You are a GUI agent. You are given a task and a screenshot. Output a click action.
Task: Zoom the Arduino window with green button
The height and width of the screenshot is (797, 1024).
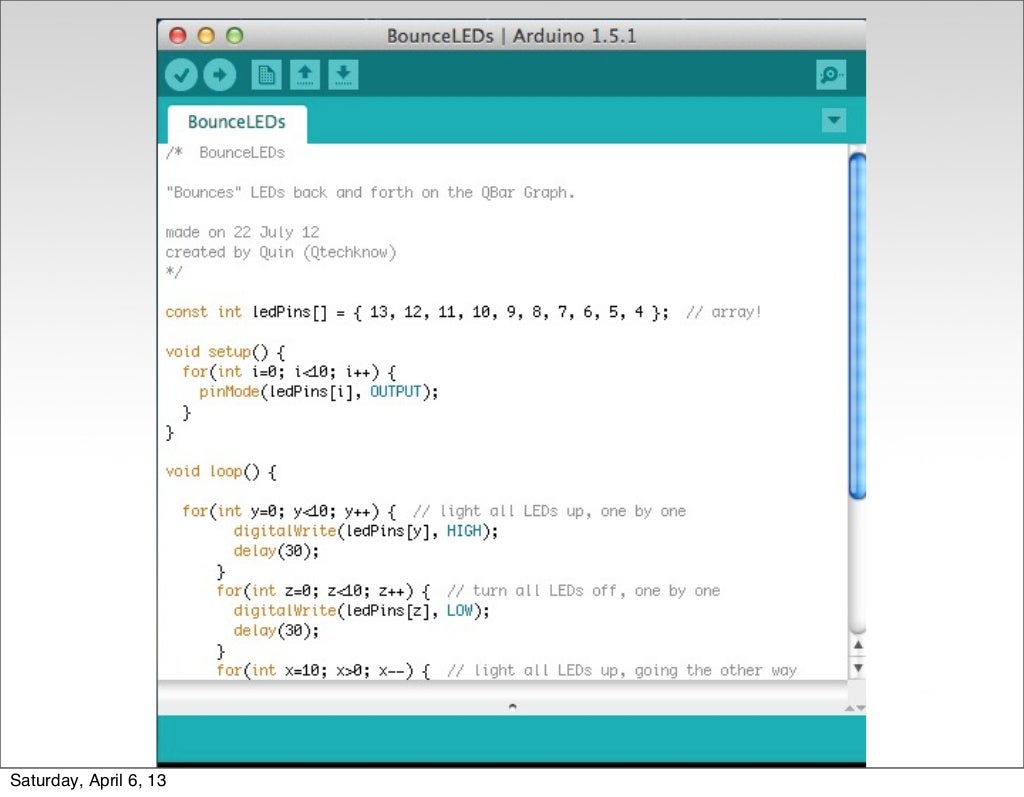click(234, 35)
